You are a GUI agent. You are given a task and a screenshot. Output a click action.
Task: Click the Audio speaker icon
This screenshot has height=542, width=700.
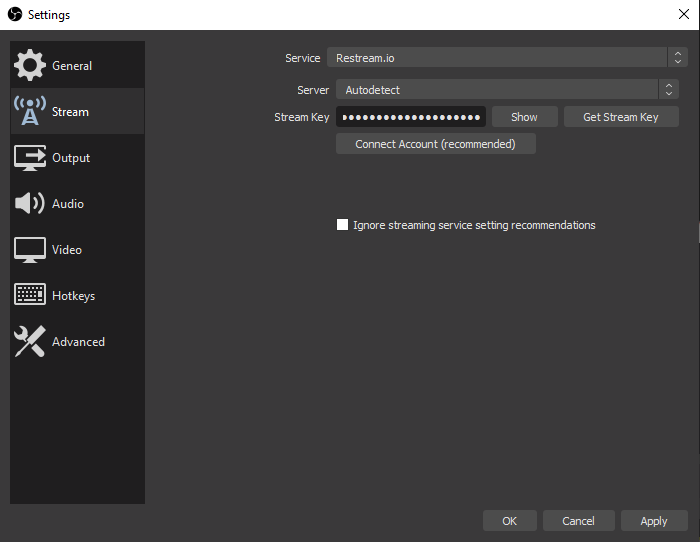pyautogui.click(x=29, y=204)
